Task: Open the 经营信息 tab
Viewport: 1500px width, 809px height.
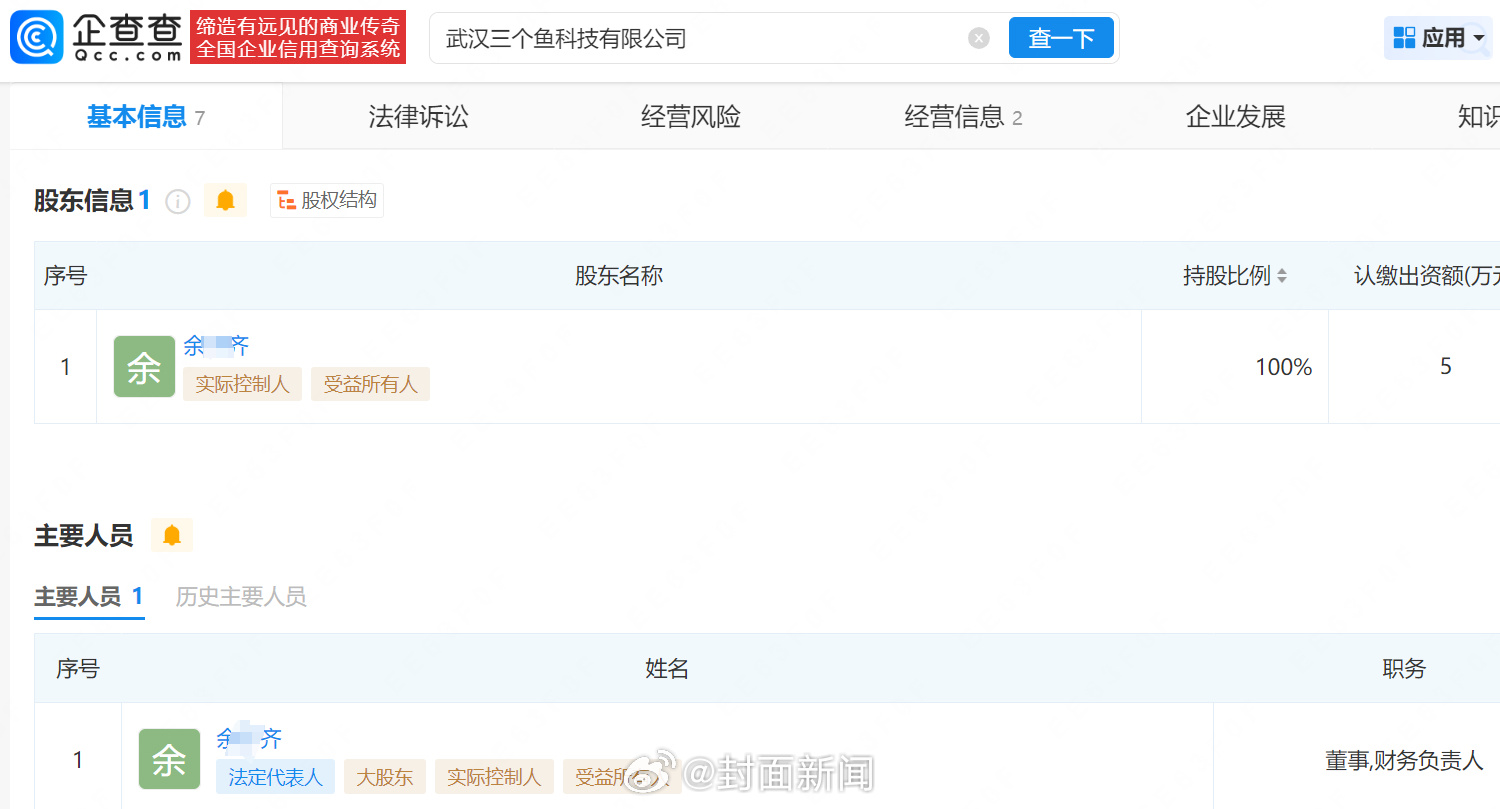Action: coord(963,117)
